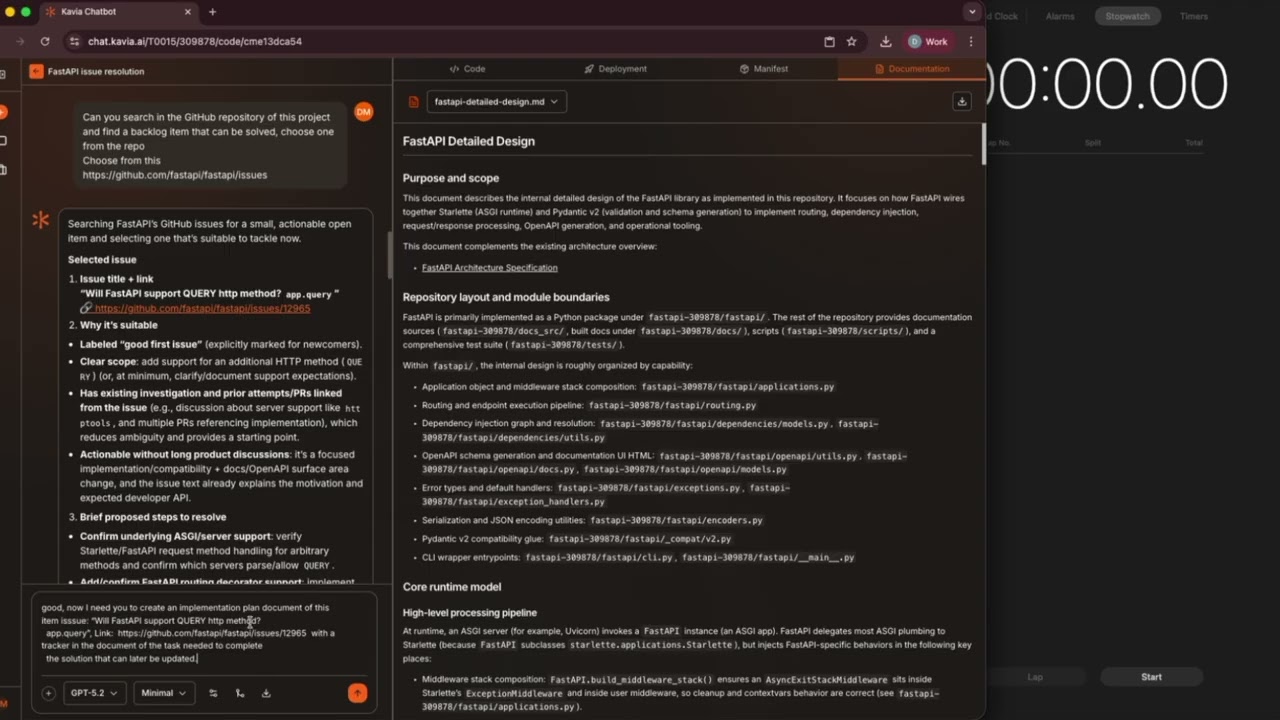
Task: Click the orange back arrow beside FastAPI issue resolution
Action: pos(36,71)
